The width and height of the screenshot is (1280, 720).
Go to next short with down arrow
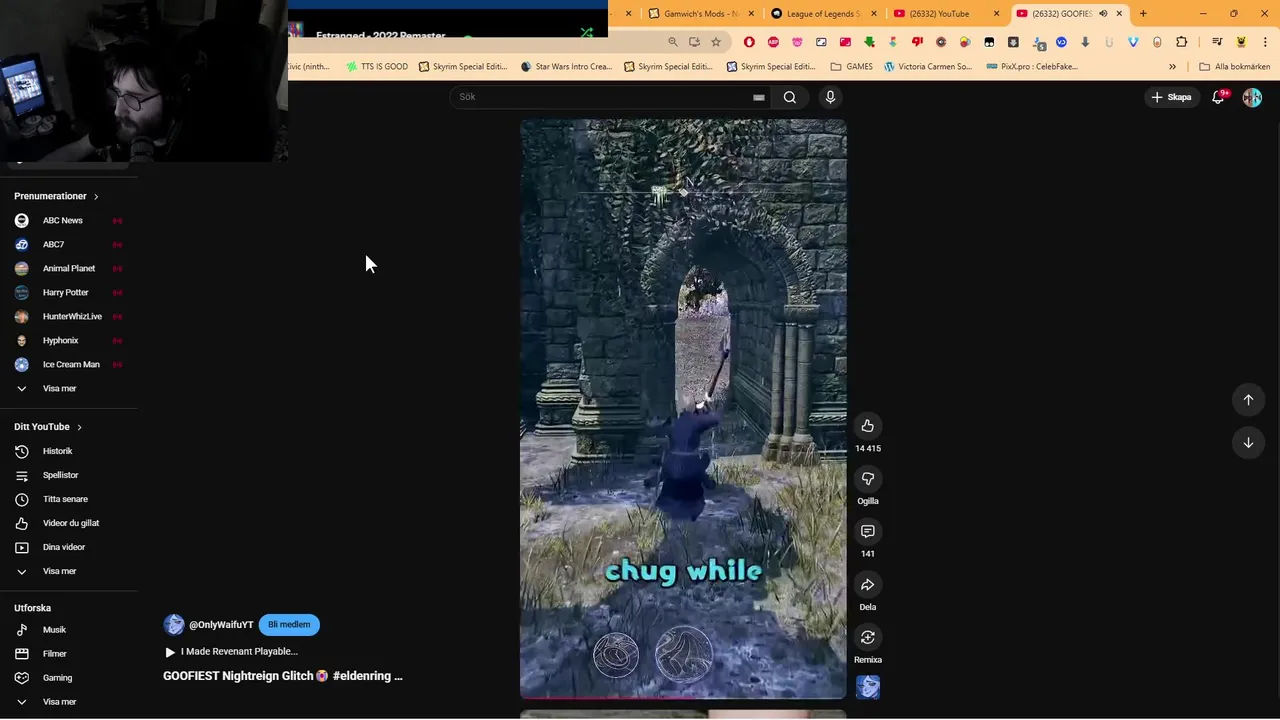(1248, 443)
